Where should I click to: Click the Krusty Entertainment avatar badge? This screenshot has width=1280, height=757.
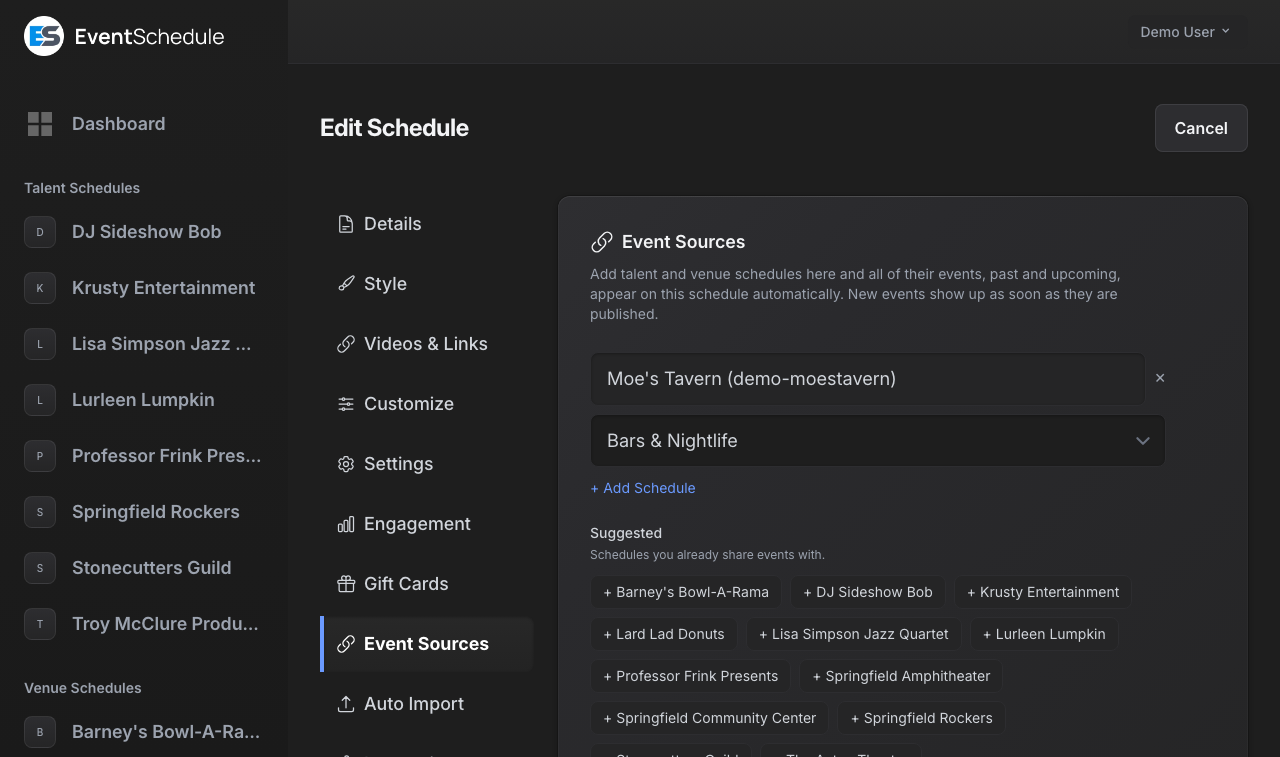(x=40, y=288)
